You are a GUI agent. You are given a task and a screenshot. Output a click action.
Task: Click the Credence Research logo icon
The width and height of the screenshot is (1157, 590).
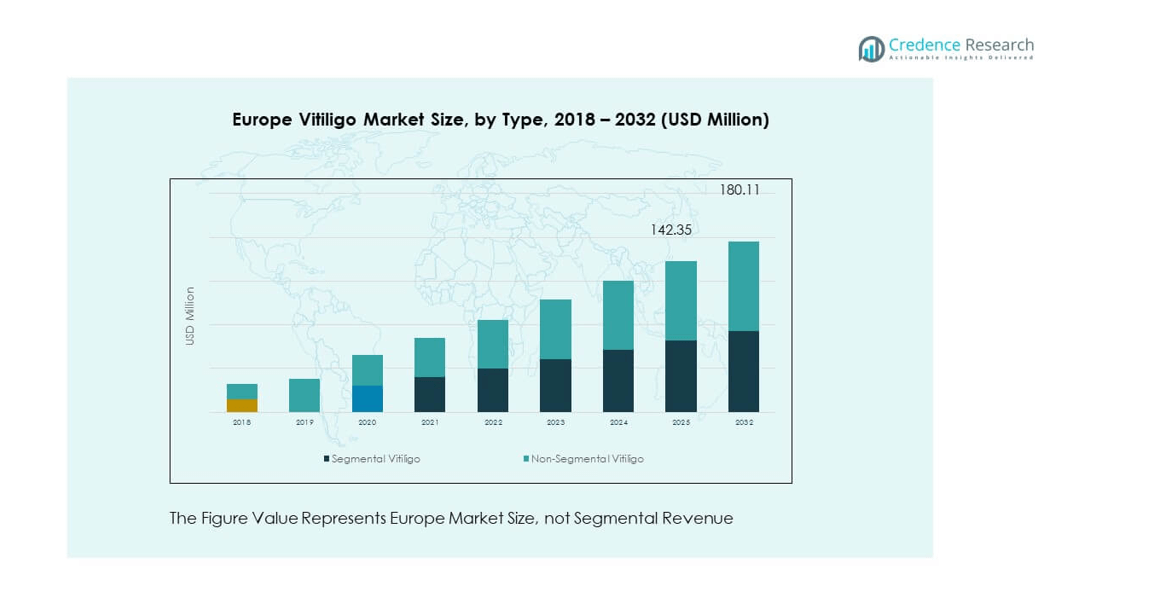pos(871,48)
